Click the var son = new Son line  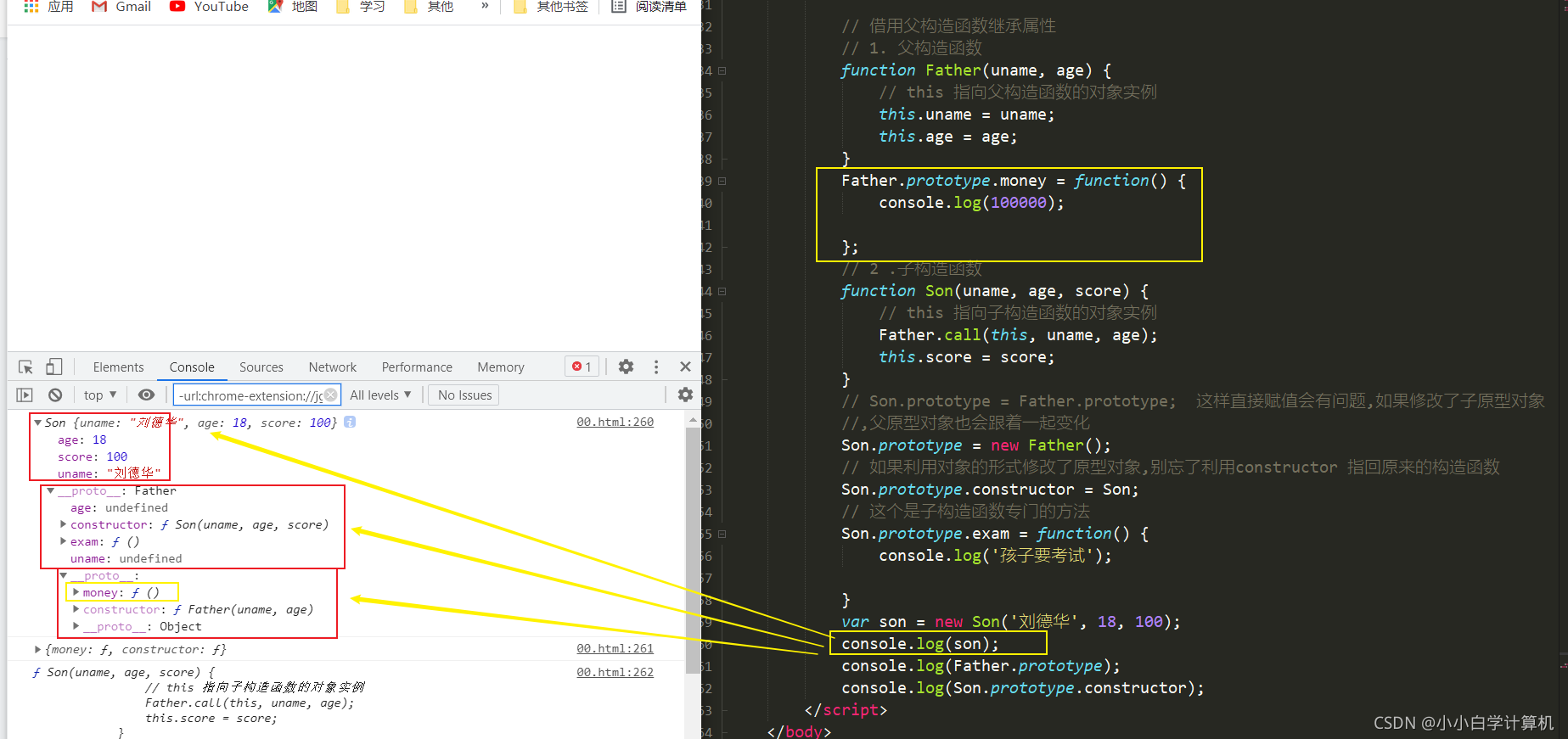pos(1010,622)
